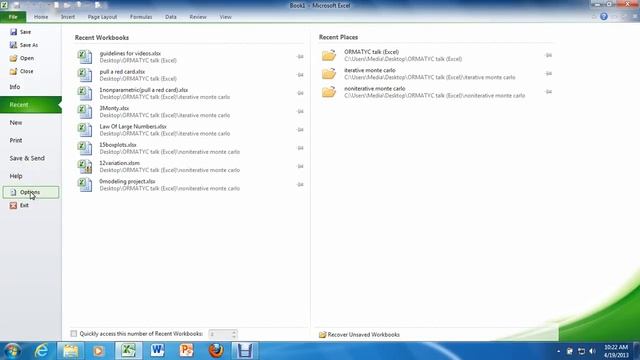Pin 15boxplots.xlsx to the recent list

click(x=300, y=148)
